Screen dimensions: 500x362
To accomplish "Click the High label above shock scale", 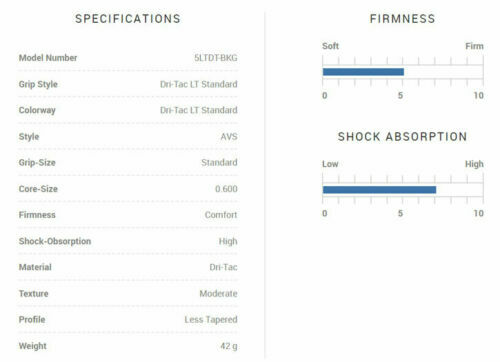I will click(x=474, y=164).
